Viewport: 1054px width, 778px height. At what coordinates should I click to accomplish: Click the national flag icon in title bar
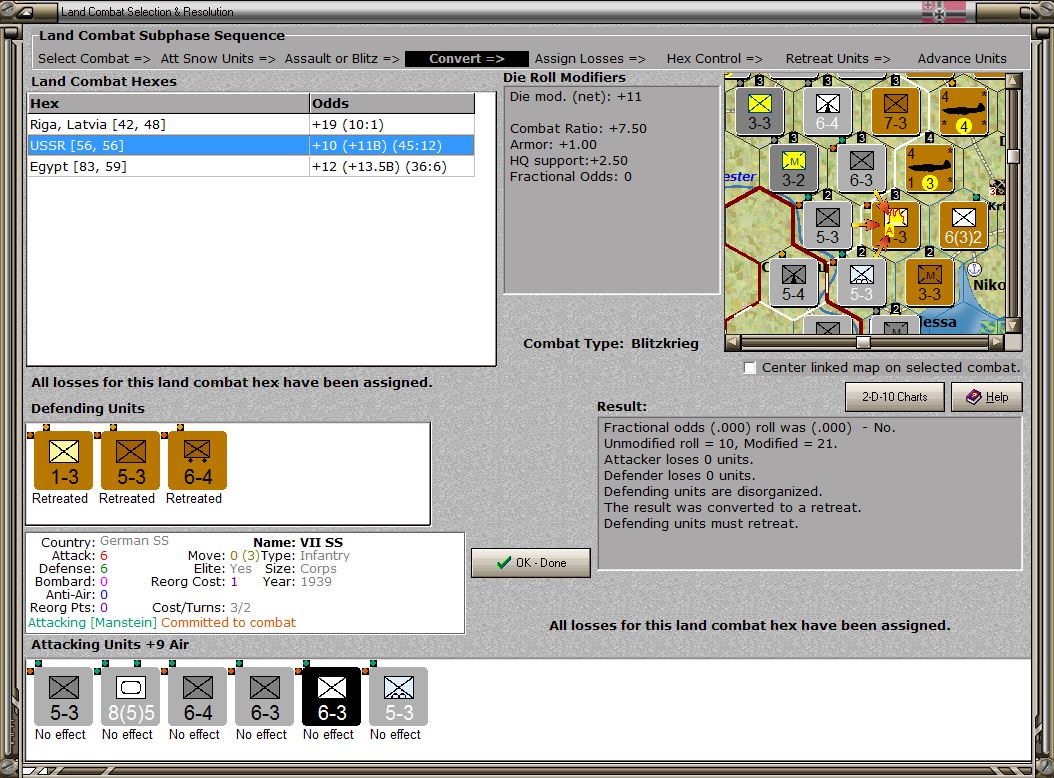tap(942, 11)
